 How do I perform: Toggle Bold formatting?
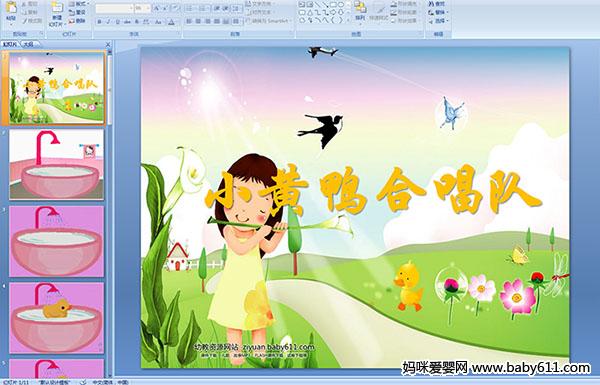tap(99, 22)
